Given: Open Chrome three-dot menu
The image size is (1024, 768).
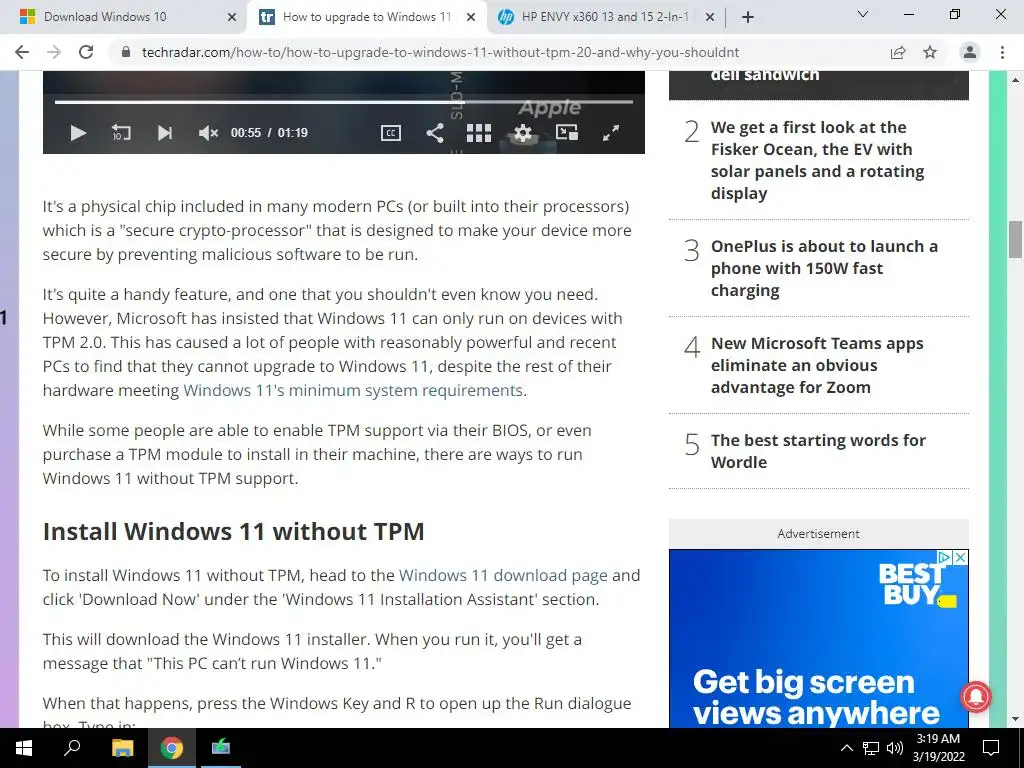Looking at the screenshot, I should pos(1002,52).
